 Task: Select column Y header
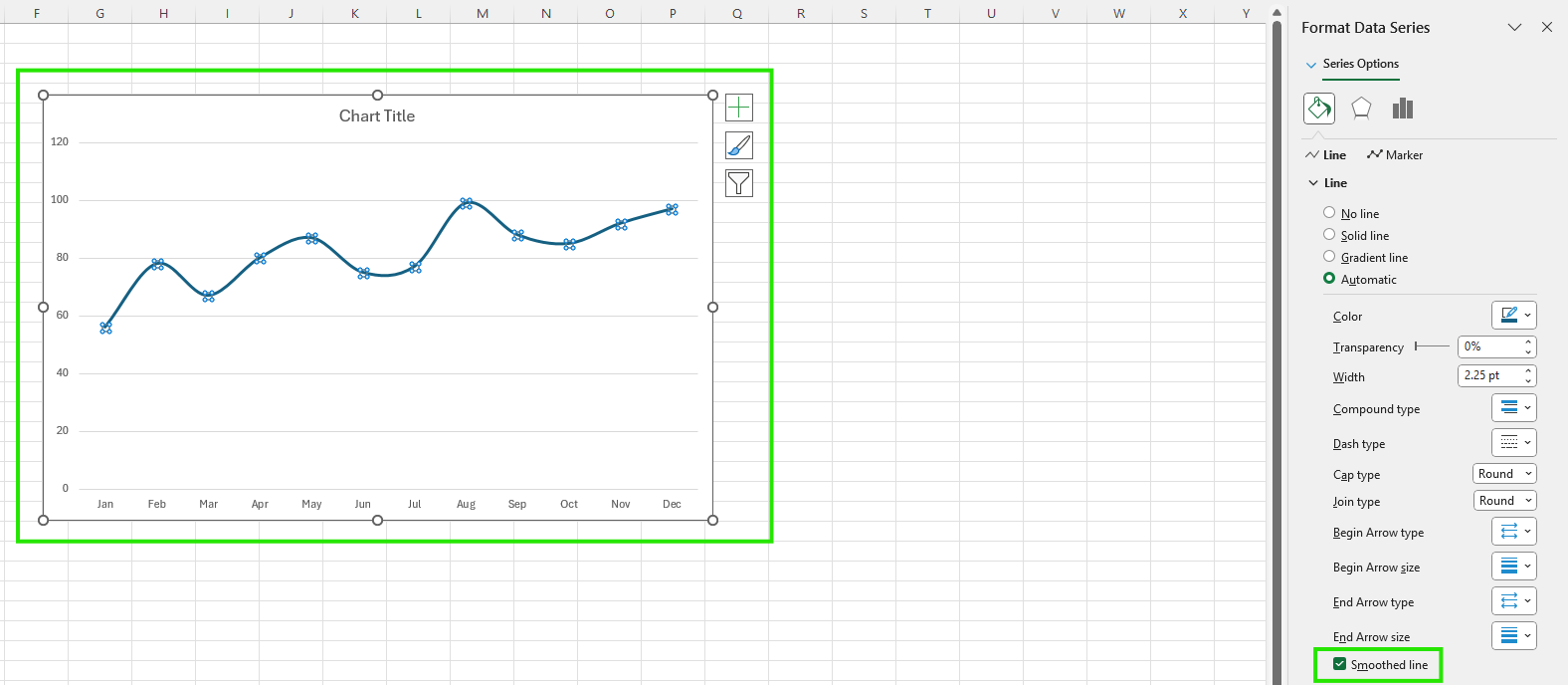tap(1246, 13)
